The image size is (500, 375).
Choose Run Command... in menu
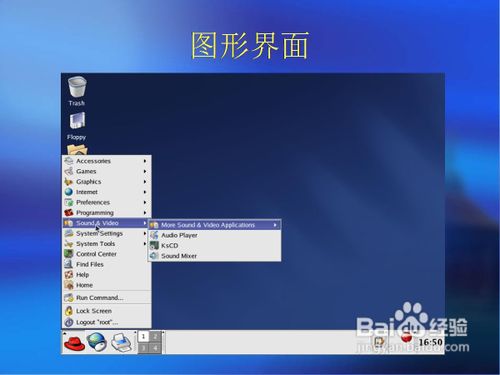tap(106, 298)
